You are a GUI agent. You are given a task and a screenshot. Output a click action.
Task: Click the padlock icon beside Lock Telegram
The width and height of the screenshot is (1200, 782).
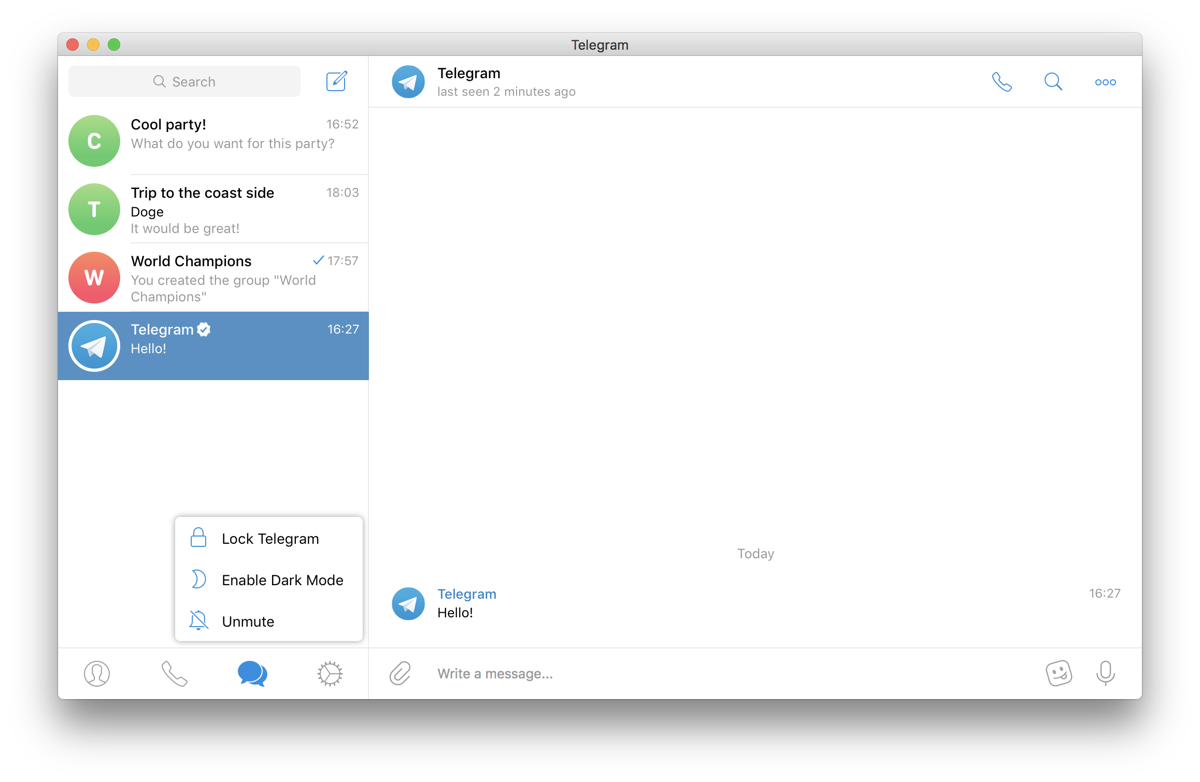(x=198, y=538)
